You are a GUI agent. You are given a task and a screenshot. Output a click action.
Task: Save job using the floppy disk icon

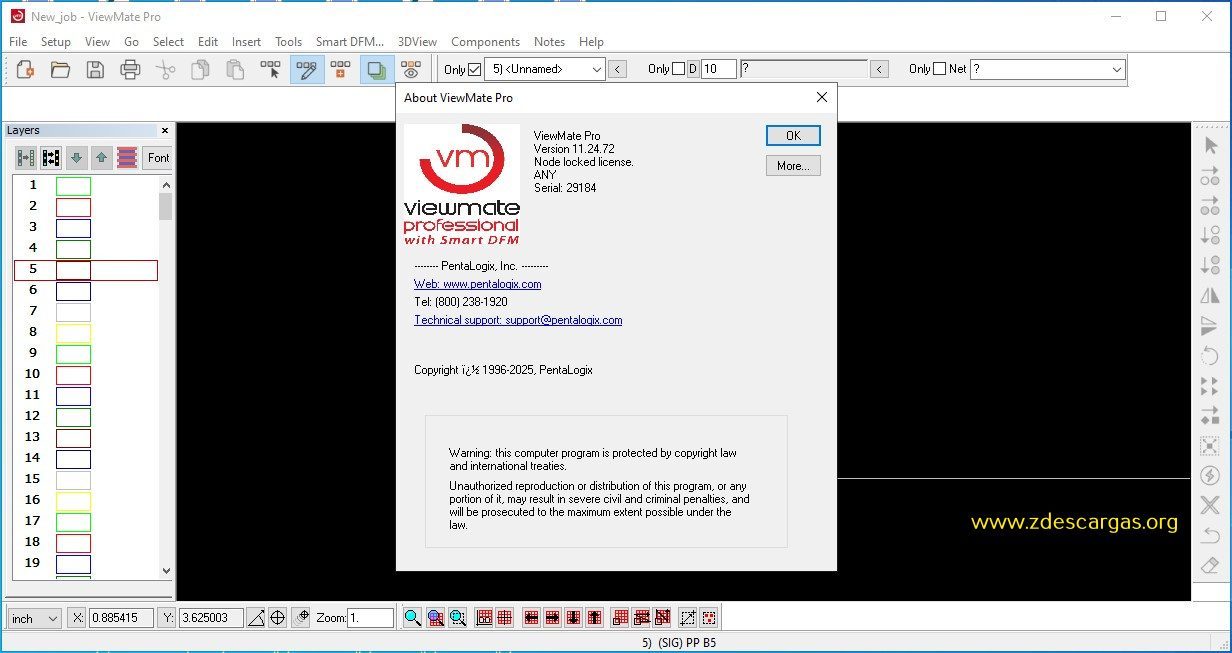pos(95,69)
